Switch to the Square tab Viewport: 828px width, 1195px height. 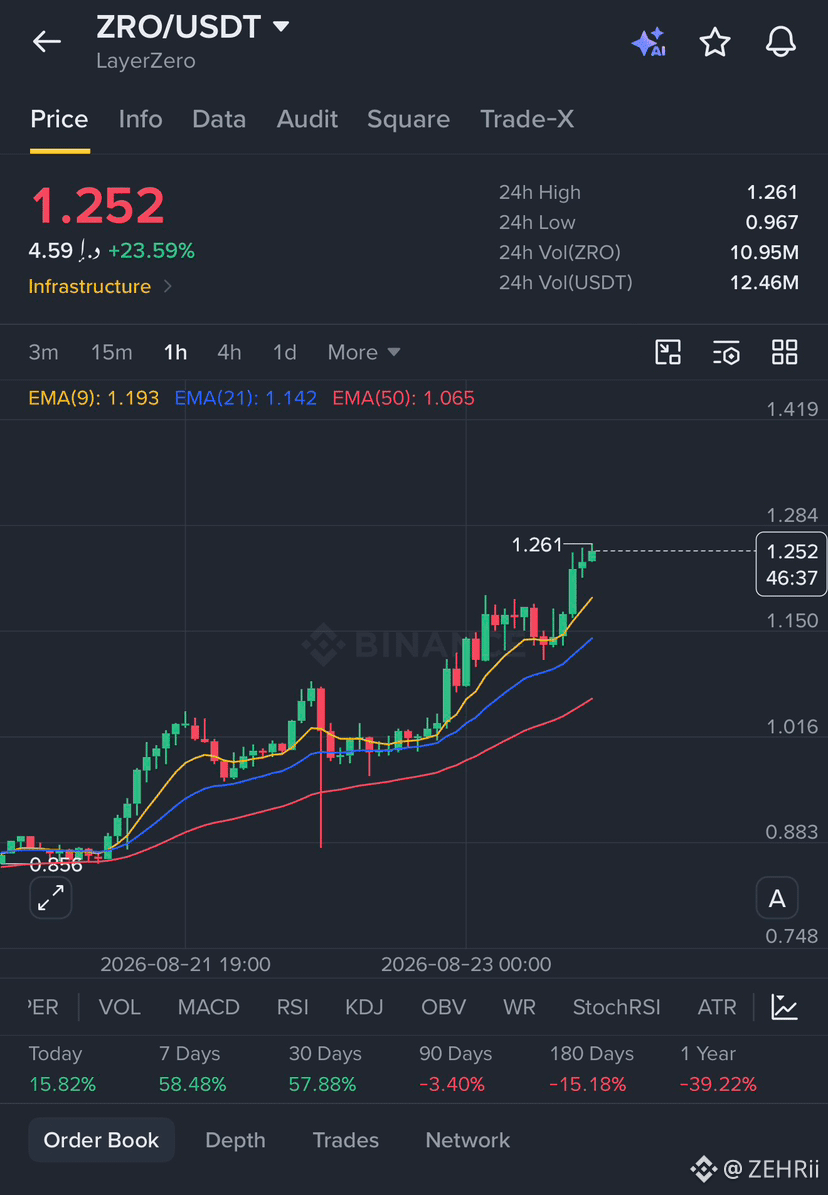(409, 119)
